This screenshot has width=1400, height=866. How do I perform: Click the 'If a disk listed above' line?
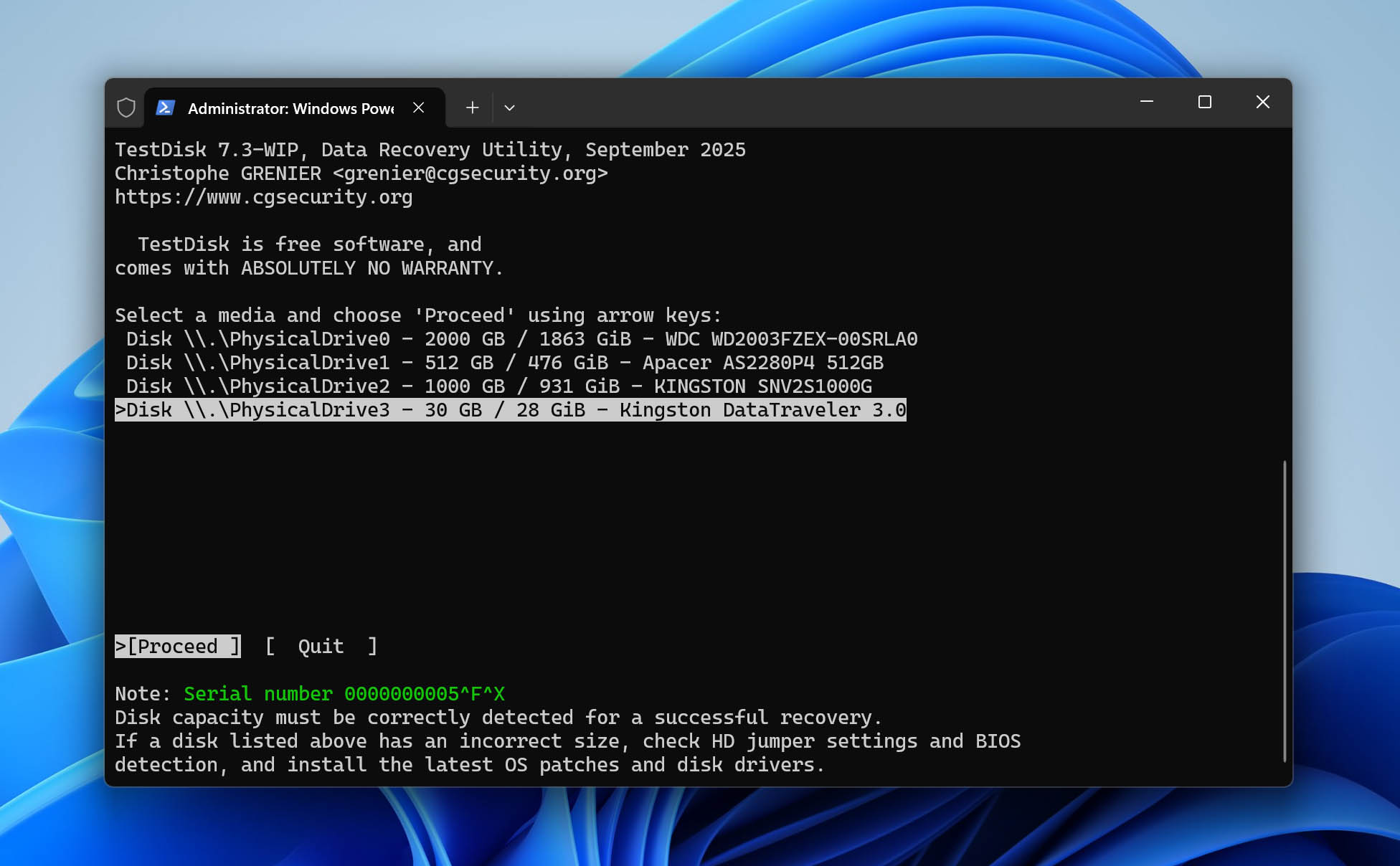click(568, 741)
